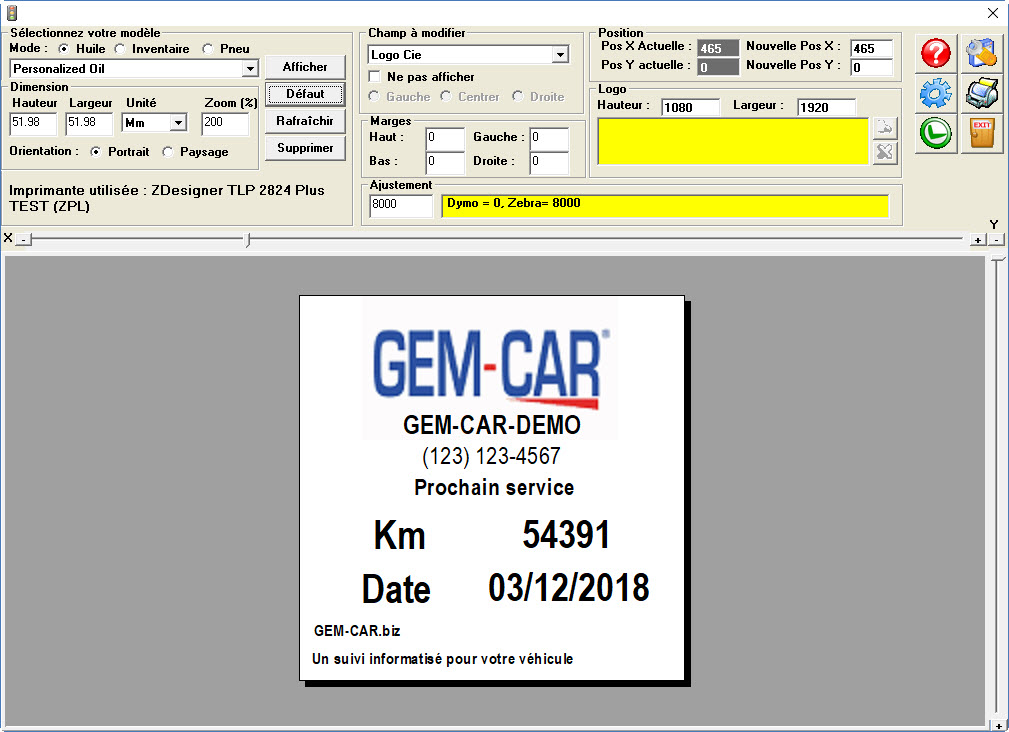Select Droite alignment radio button

click(x=517, y=96)
